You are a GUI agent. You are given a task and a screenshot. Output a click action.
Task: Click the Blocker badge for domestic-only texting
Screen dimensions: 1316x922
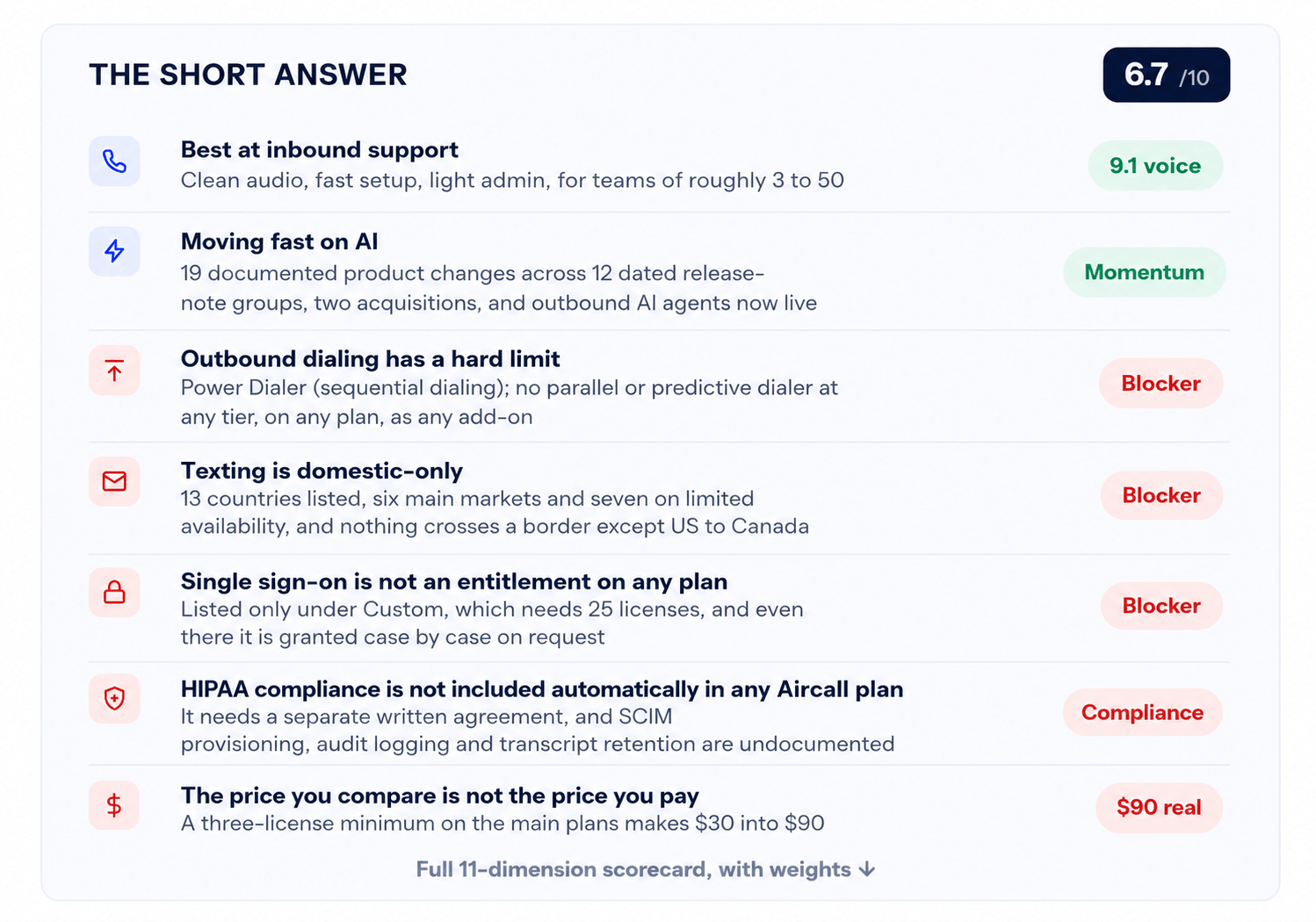[x=1161, y=495]
